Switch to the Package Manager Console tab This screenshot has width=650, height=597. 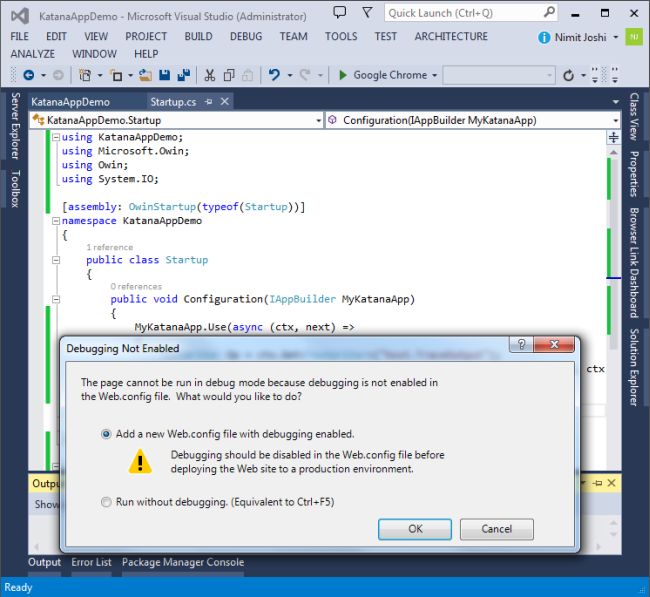tap(183, 562)
